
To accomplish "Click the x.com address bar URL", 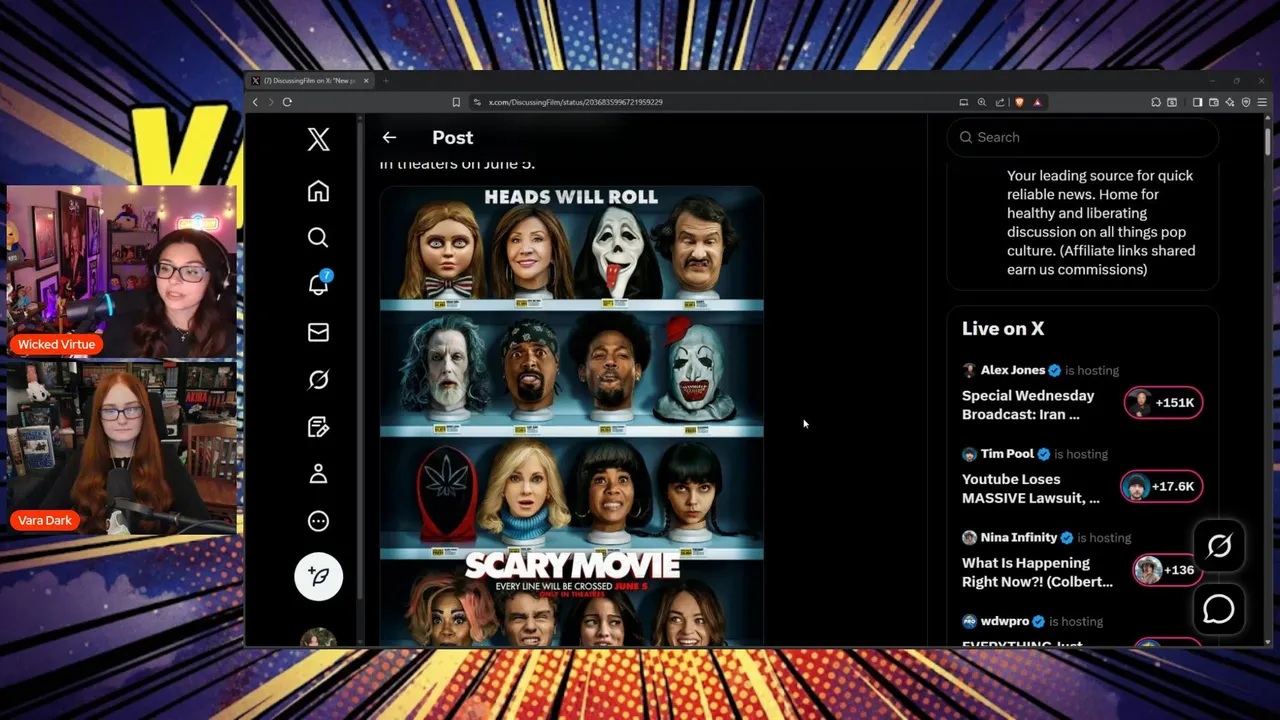I will tap(575, 102).
